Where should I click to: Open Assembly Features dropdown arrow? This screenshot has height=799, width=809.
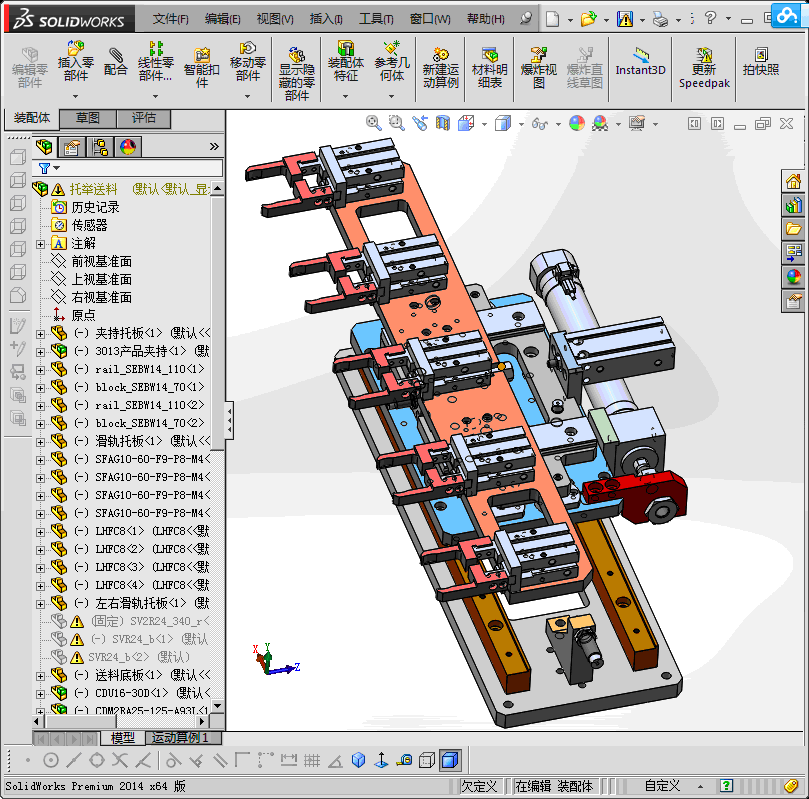[346, 96]
